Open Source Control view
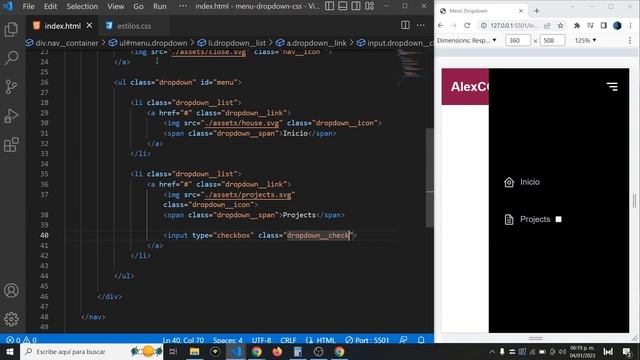The width and height of the screenshot is (640, 360). 11,87
